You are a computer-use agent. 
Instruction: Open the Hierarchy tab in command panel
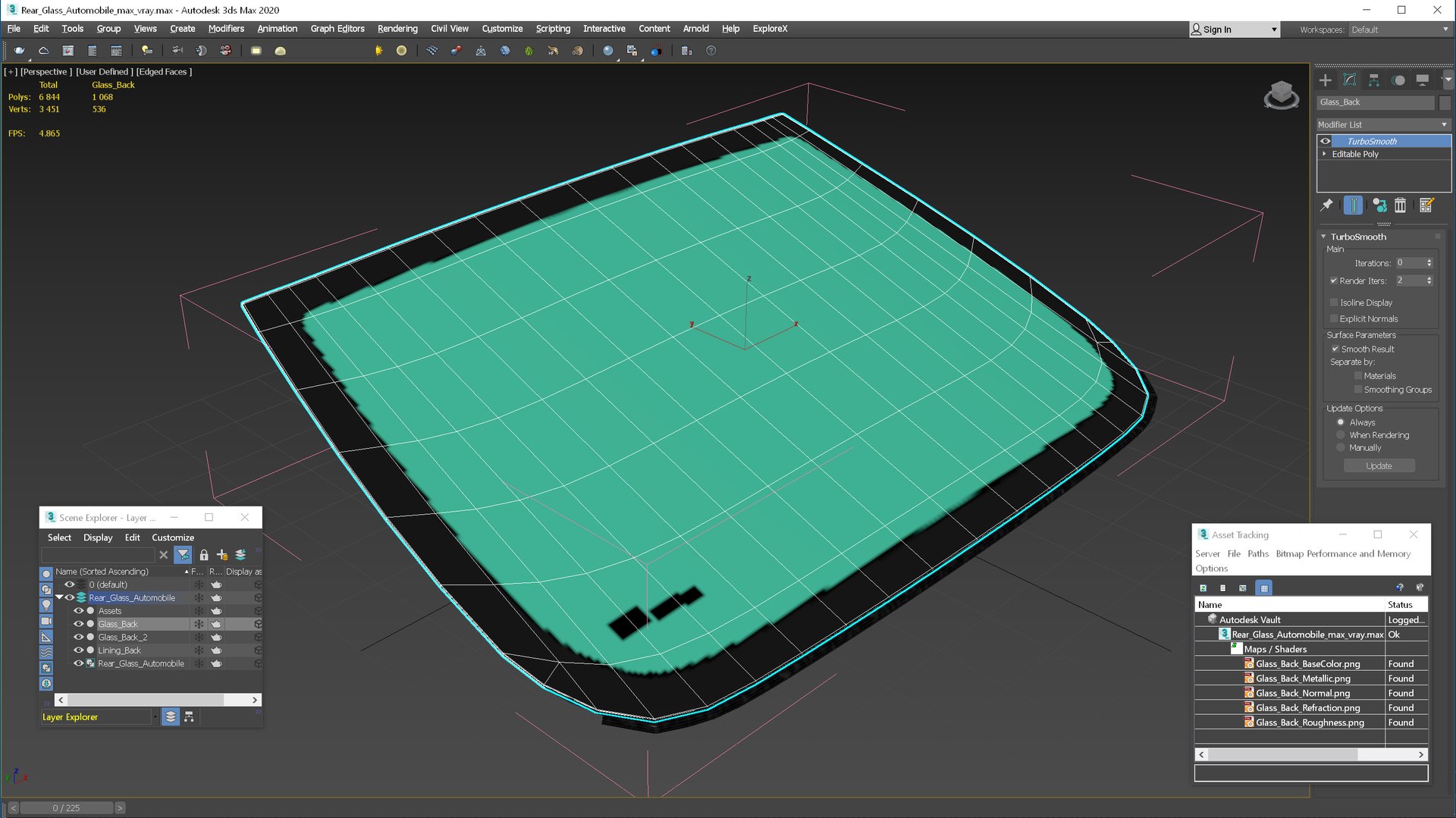1374,80
